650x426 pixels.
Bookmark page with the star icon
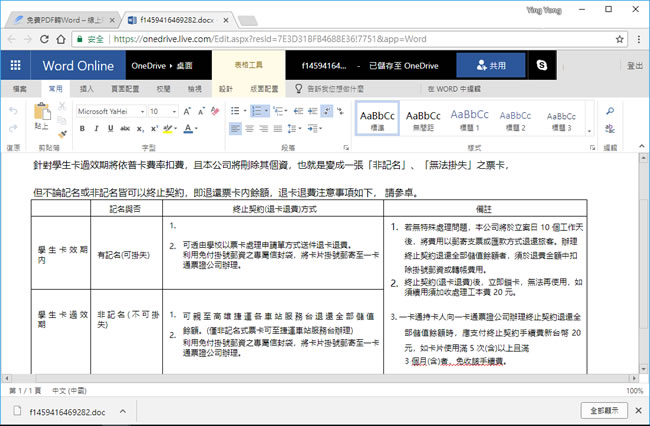[x=619, y=39]
